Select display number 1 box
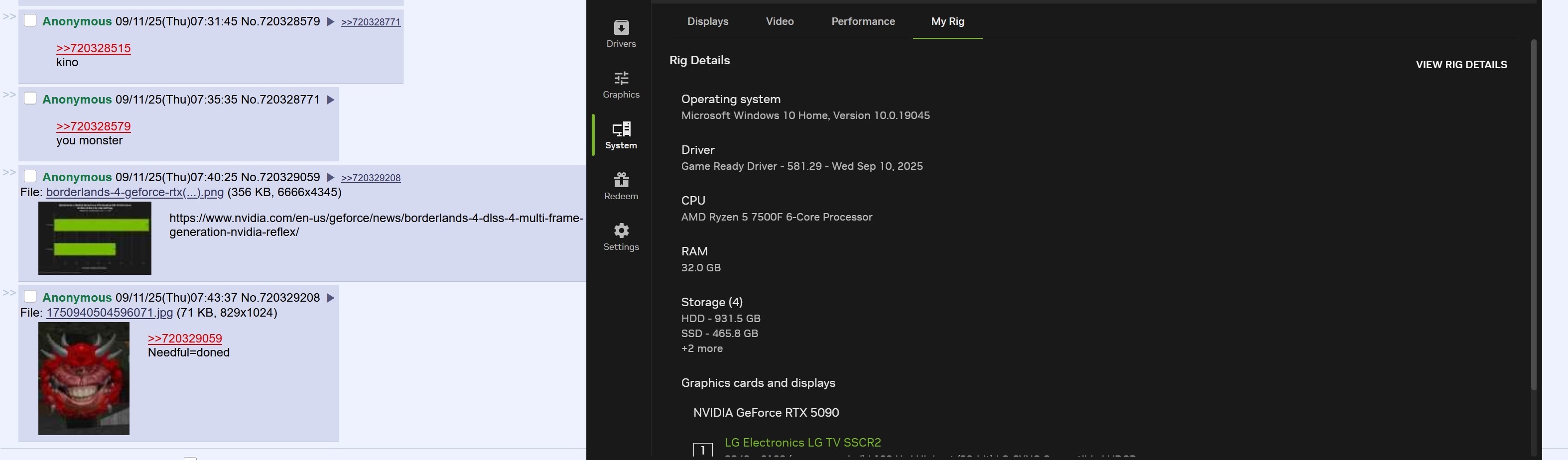 [703, 450]
